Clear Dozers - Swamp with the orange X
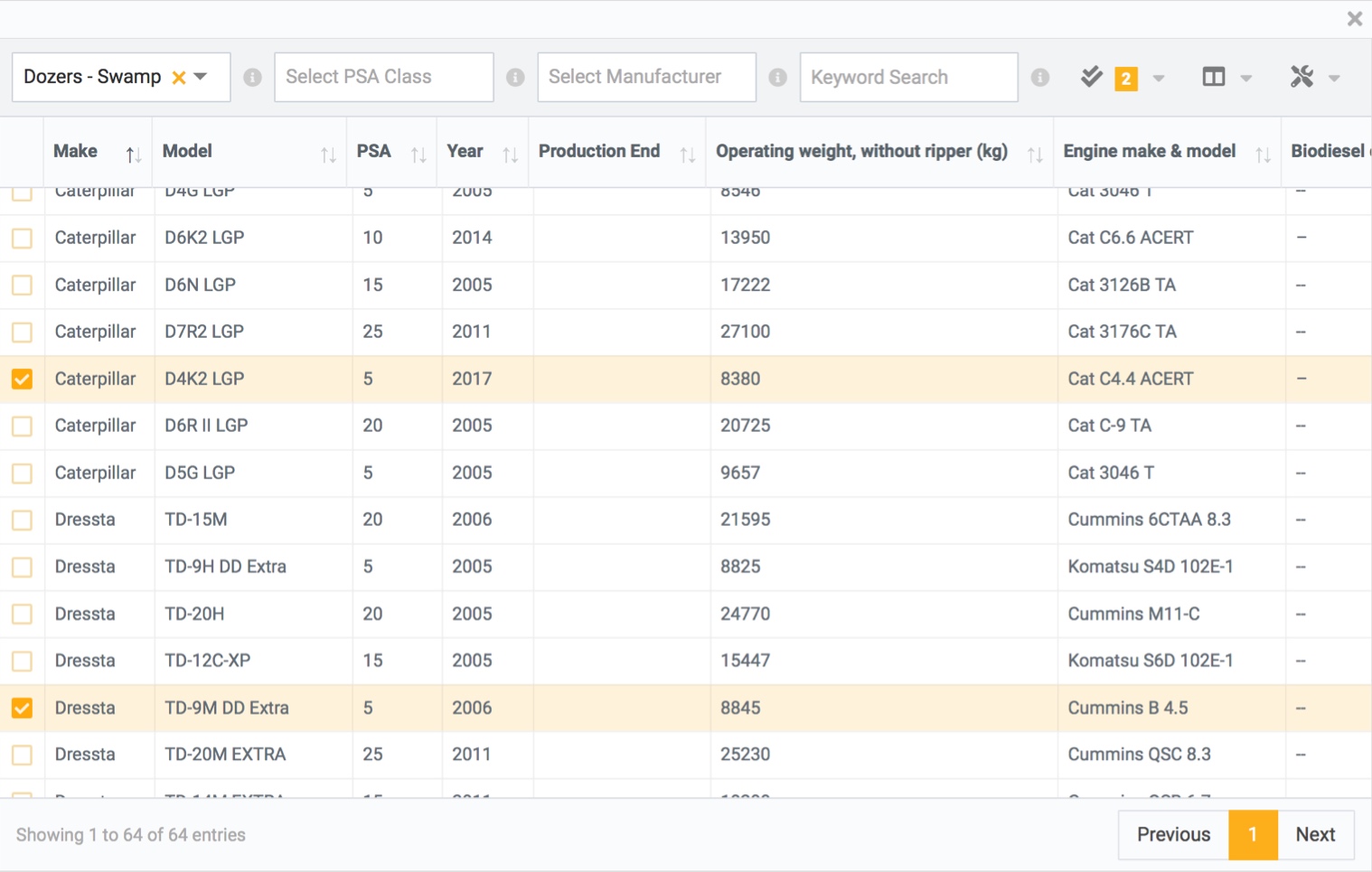Image resolution: width=1372 pixels, height=872 pixels. point(179,78)
